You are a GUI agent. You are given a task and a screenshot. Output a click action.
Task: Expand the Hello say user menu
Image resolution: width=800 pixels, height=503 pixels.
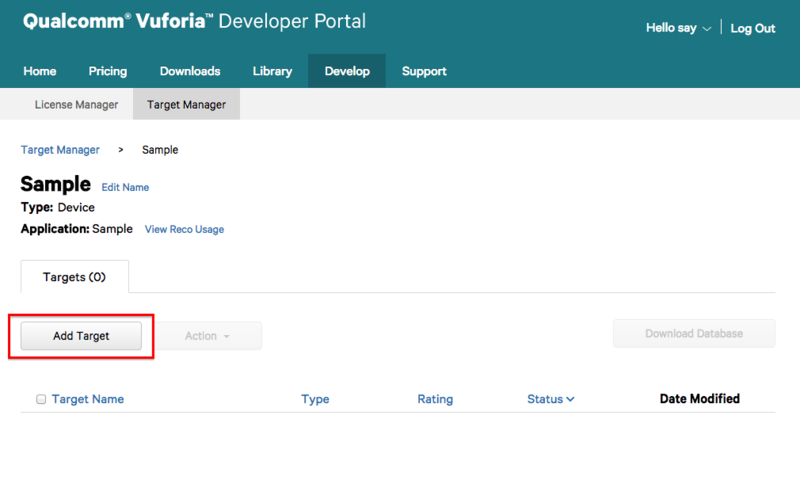click(678, 28)
